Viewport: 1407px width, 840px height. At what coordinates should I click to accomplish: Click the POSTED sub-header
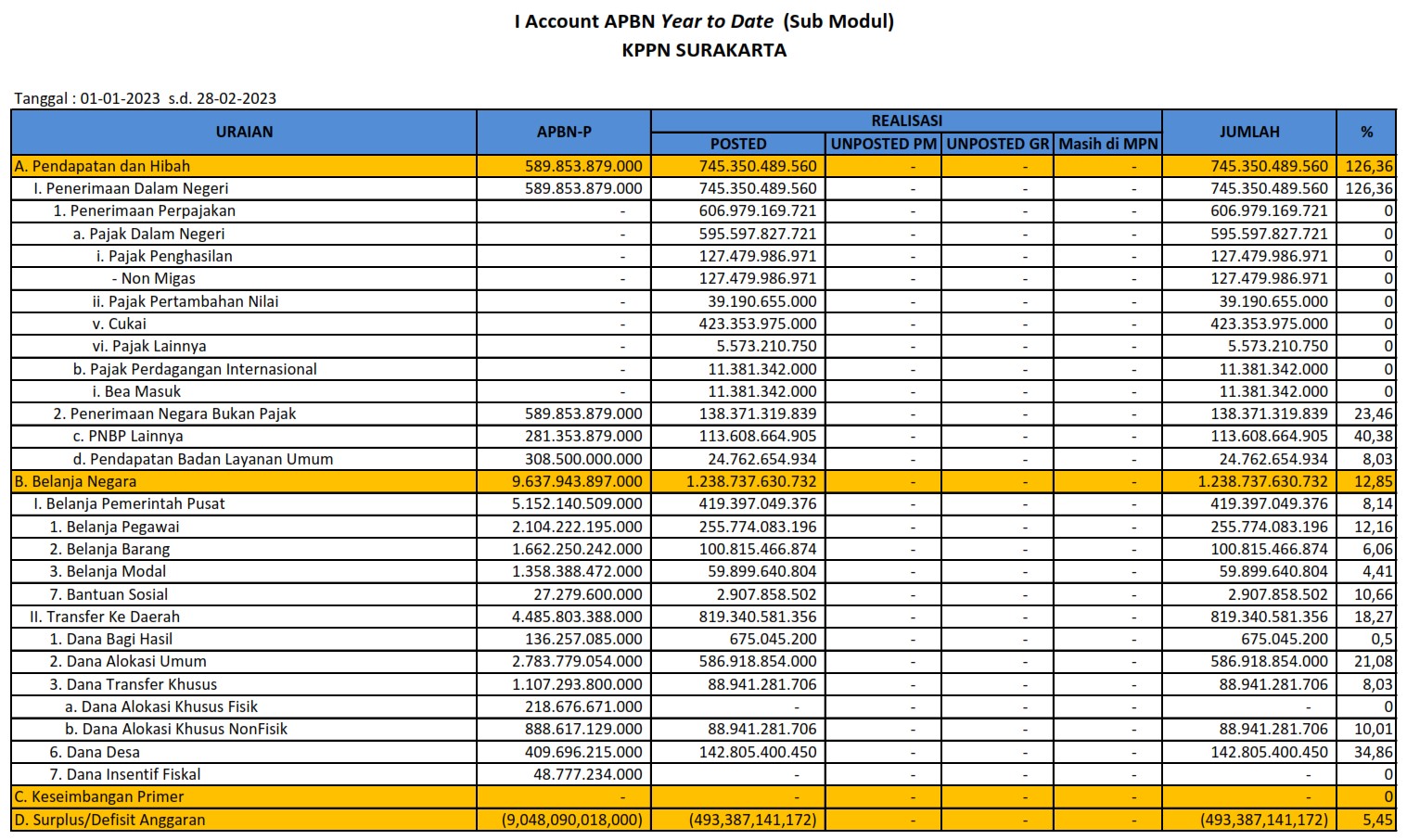tap(738, 144)
